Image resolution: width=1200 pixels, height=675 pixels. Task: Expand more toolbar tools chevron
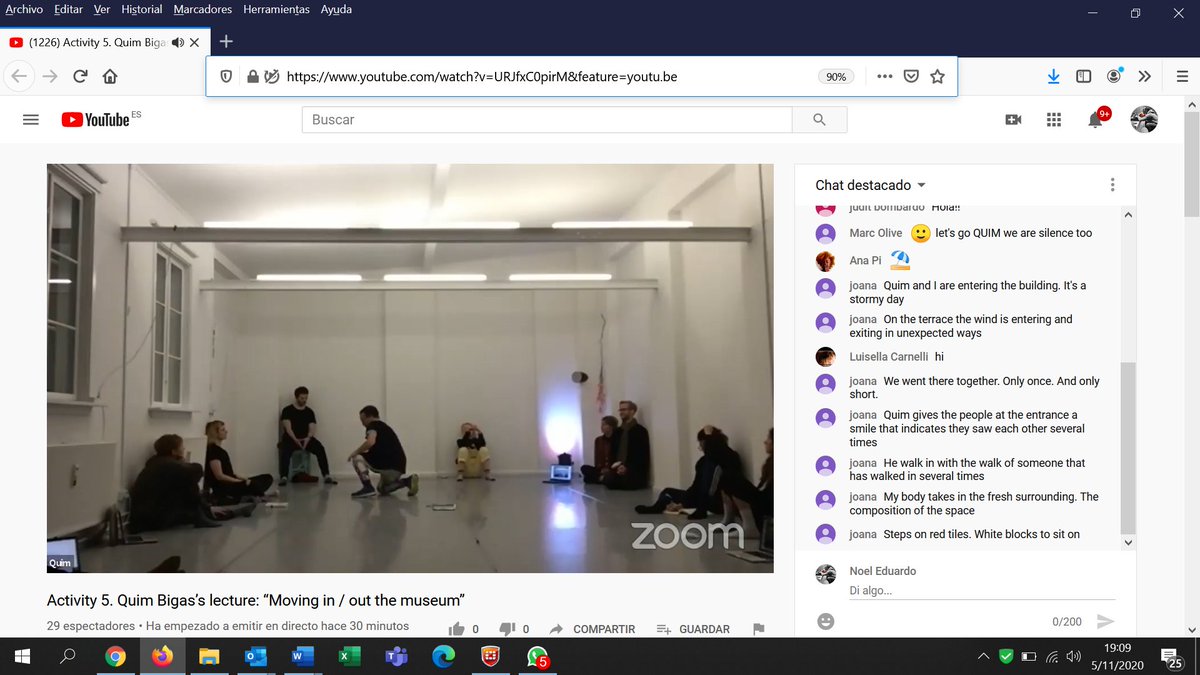coord(1144,76)
